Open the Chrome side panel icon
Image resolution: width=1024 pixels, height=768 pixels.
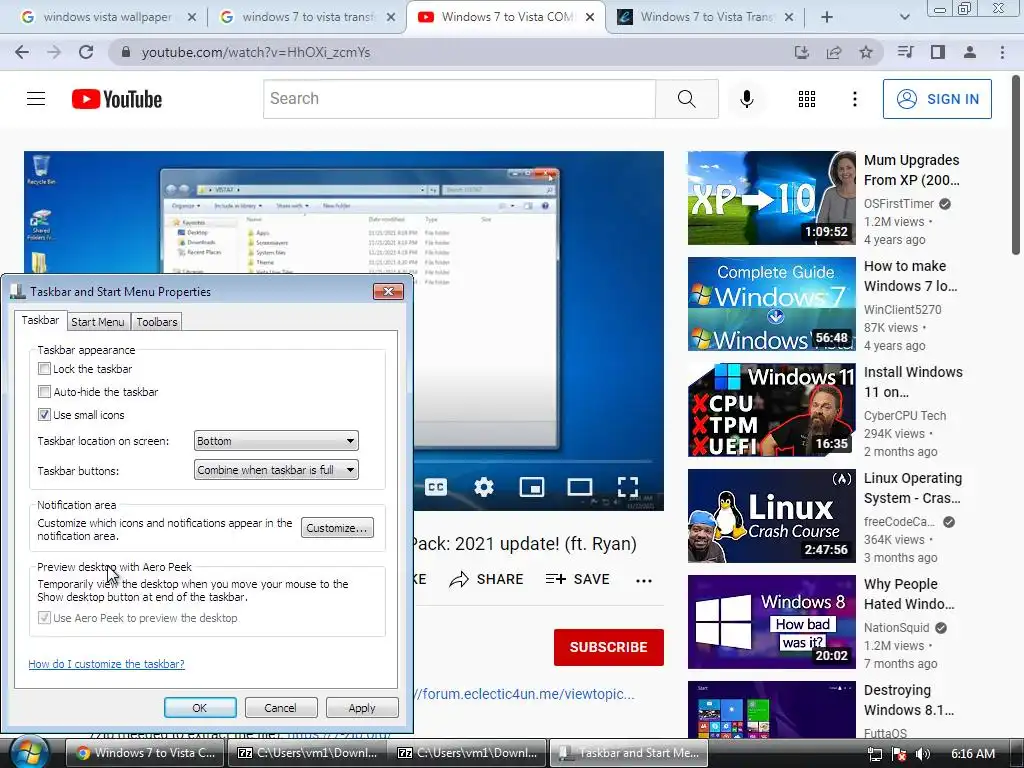[x=938, y=52]
